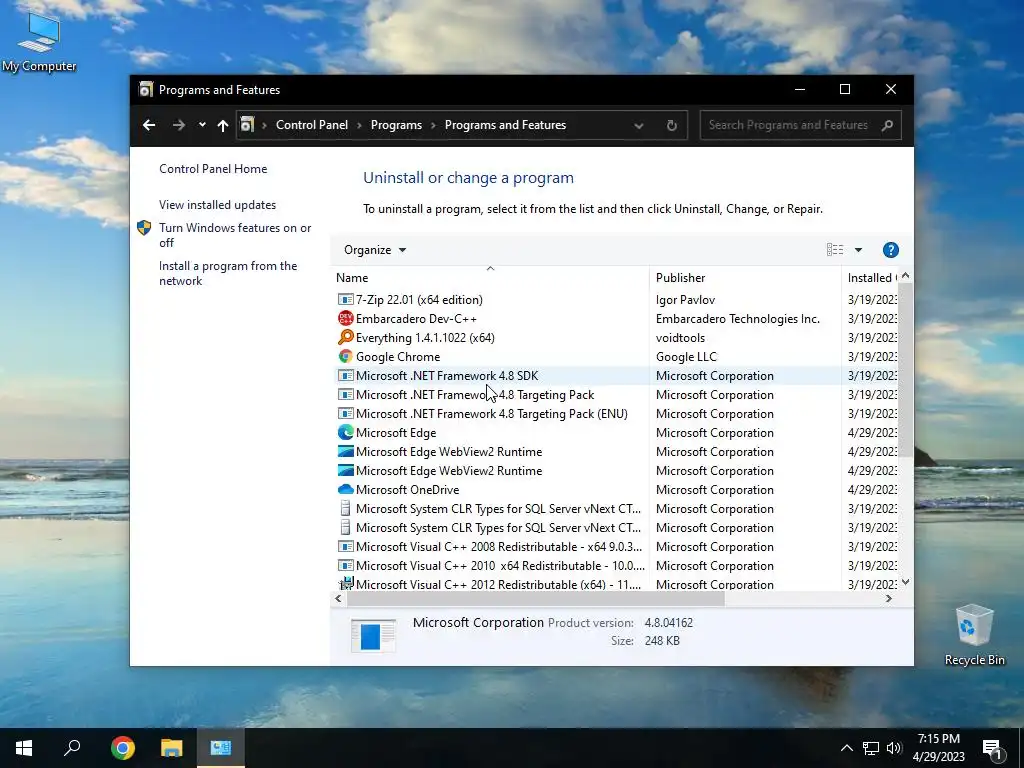This screenshot has height=768, width=1024.
Task: Click Programs and Features breadcrumb segment
Action: pyautogui.click(x=505, y=125)
